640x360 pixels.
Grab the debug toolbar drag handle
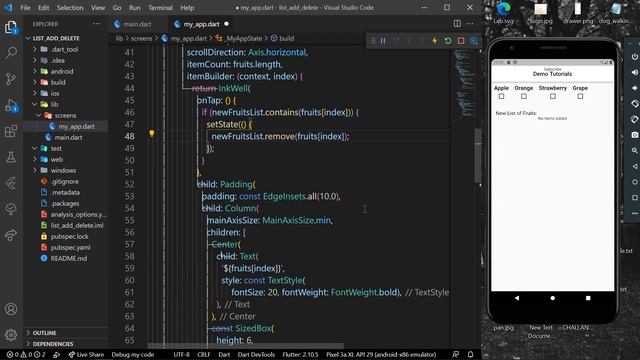pos(373,40)
